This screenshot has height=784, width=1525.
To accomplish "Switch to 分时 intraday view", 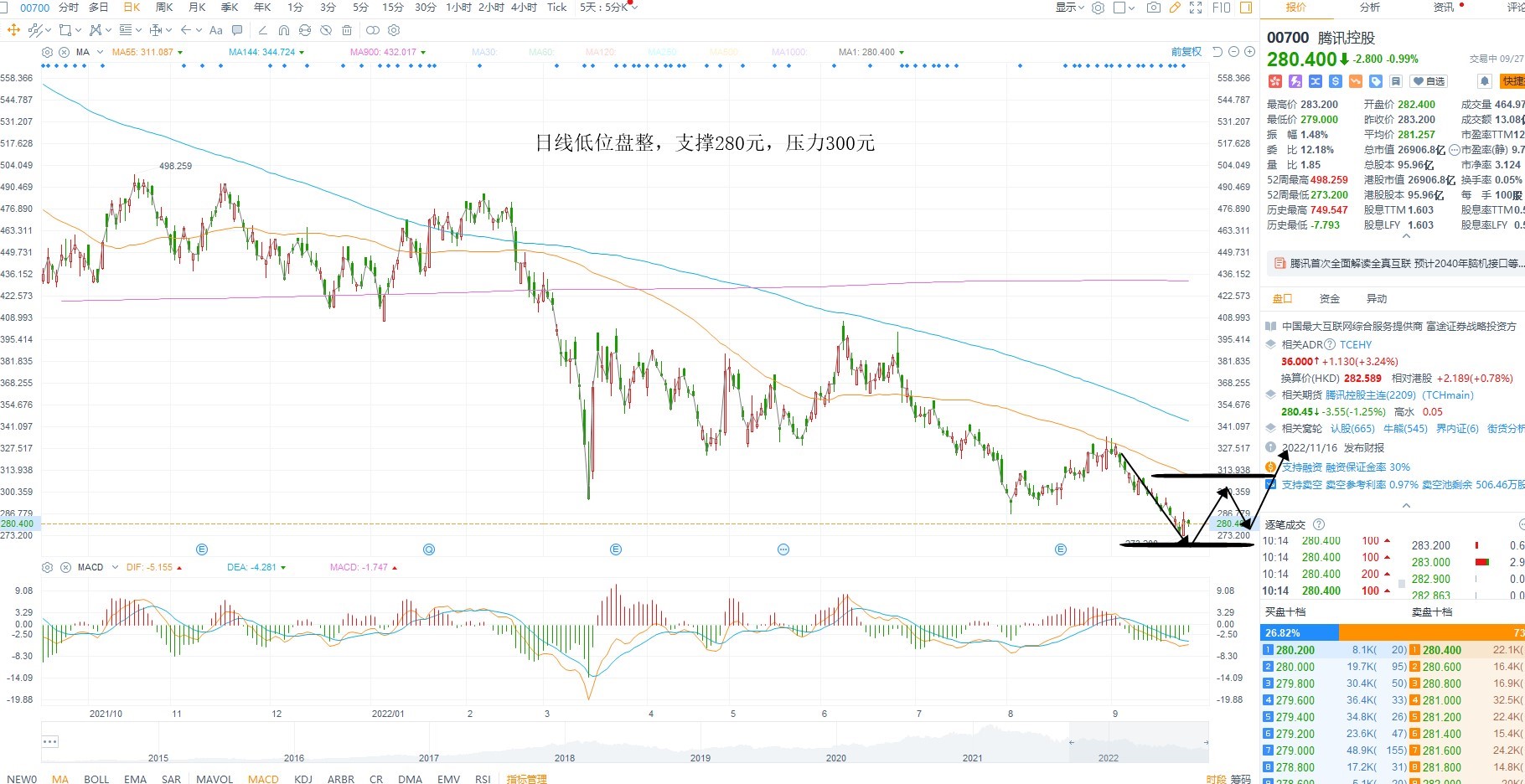I will click(69, 8).
